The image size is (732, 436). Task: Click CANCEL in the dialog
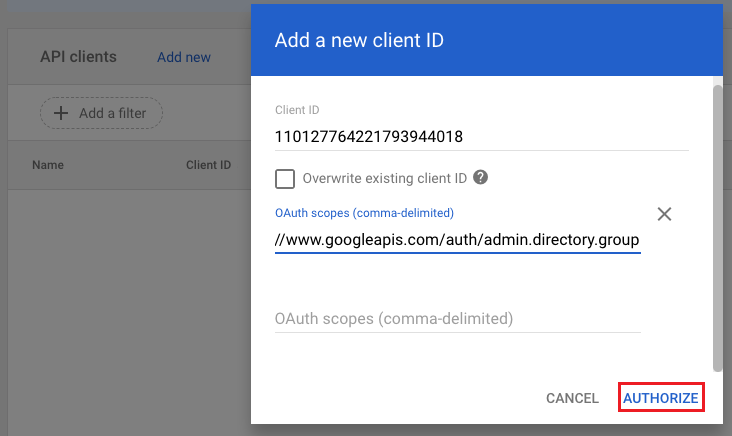pyautogui.click(x=572, y=398)
